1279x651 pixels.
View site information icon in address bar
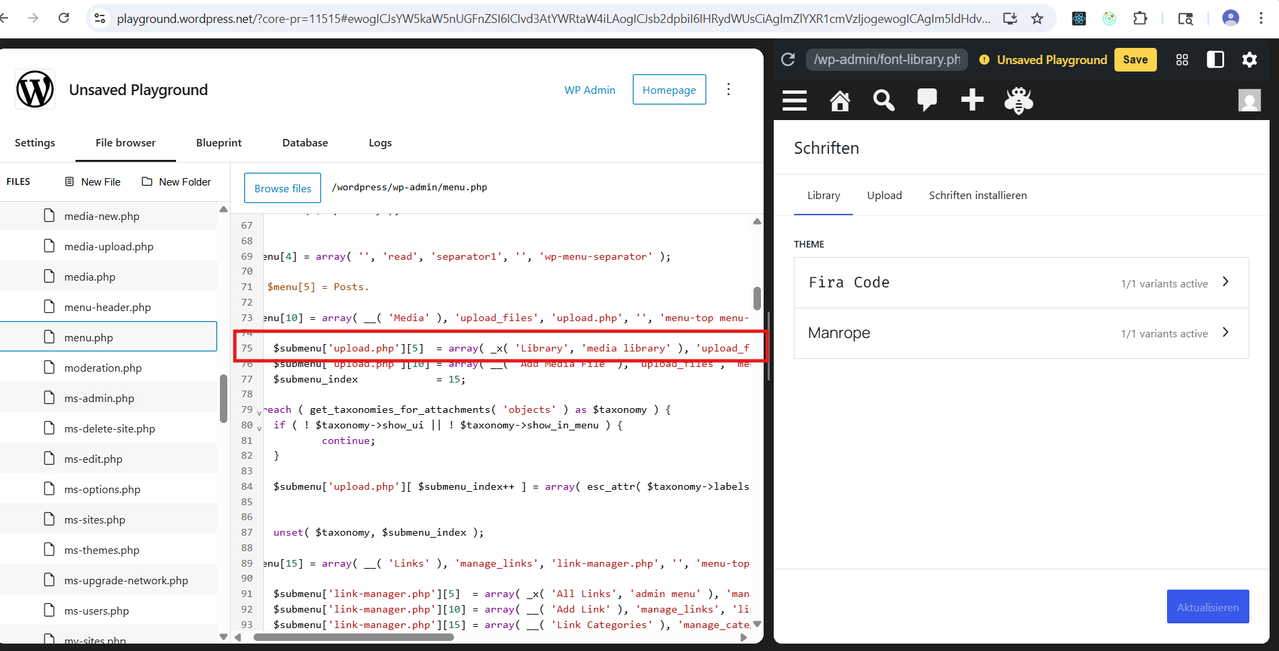click(x=98, y=18)
